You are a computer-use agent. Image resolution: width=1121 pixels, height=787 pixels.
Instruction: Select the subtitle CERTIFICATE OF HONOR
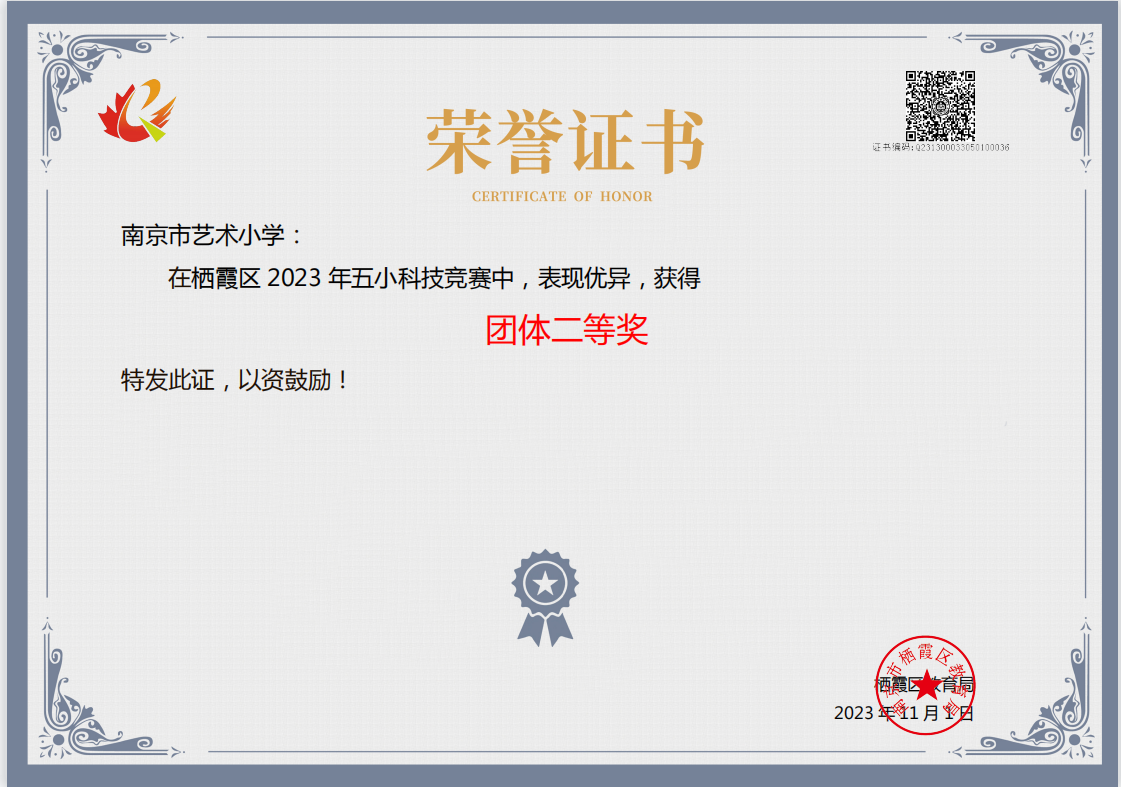point(562,197)
